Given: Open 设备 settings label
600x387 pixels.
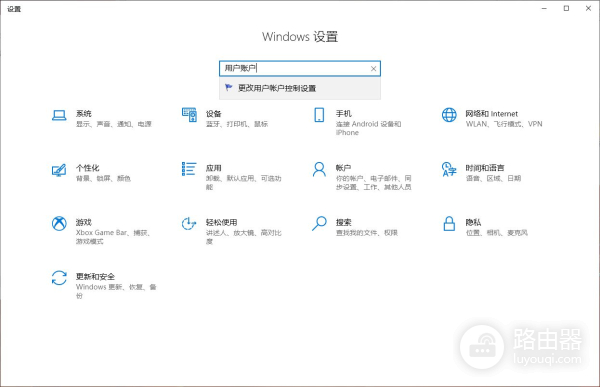Looking at the screenshot, I should pyautogui.click(x=214, y=114).
